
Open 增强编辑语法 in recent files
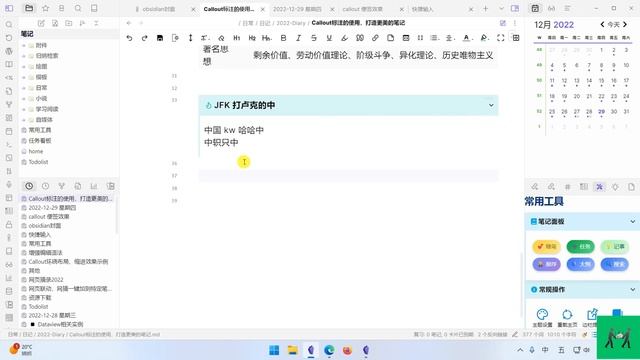coord(45,253)
